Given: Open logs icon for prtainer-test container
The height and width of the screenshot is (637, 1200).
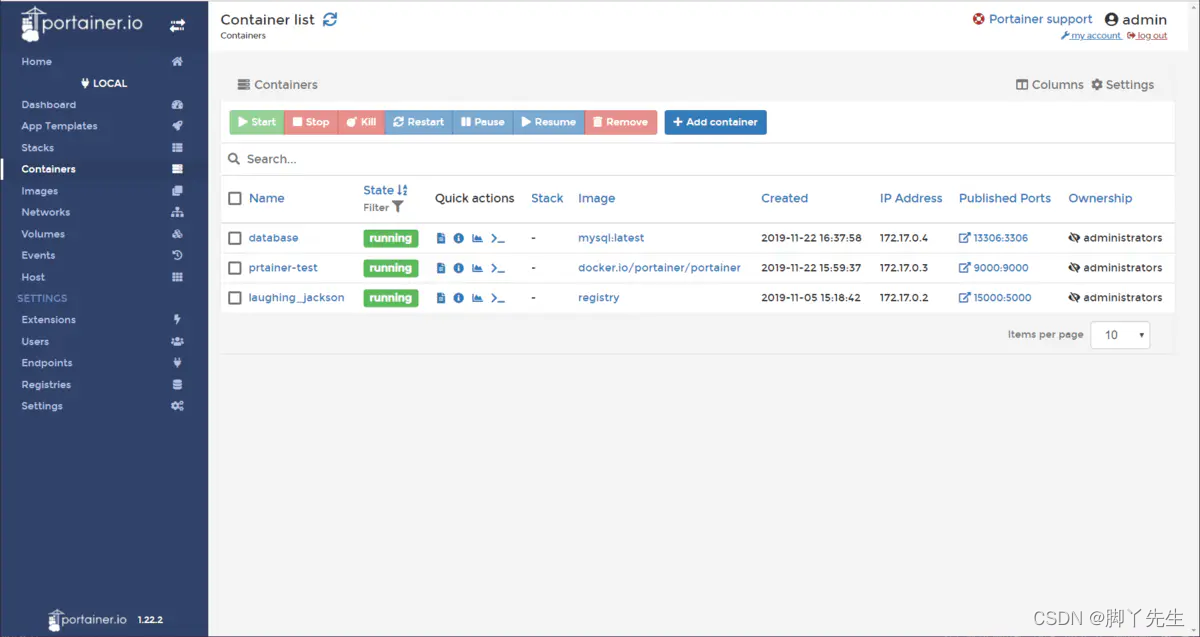Looking at the screenshot, I should (x=441, y=268).
